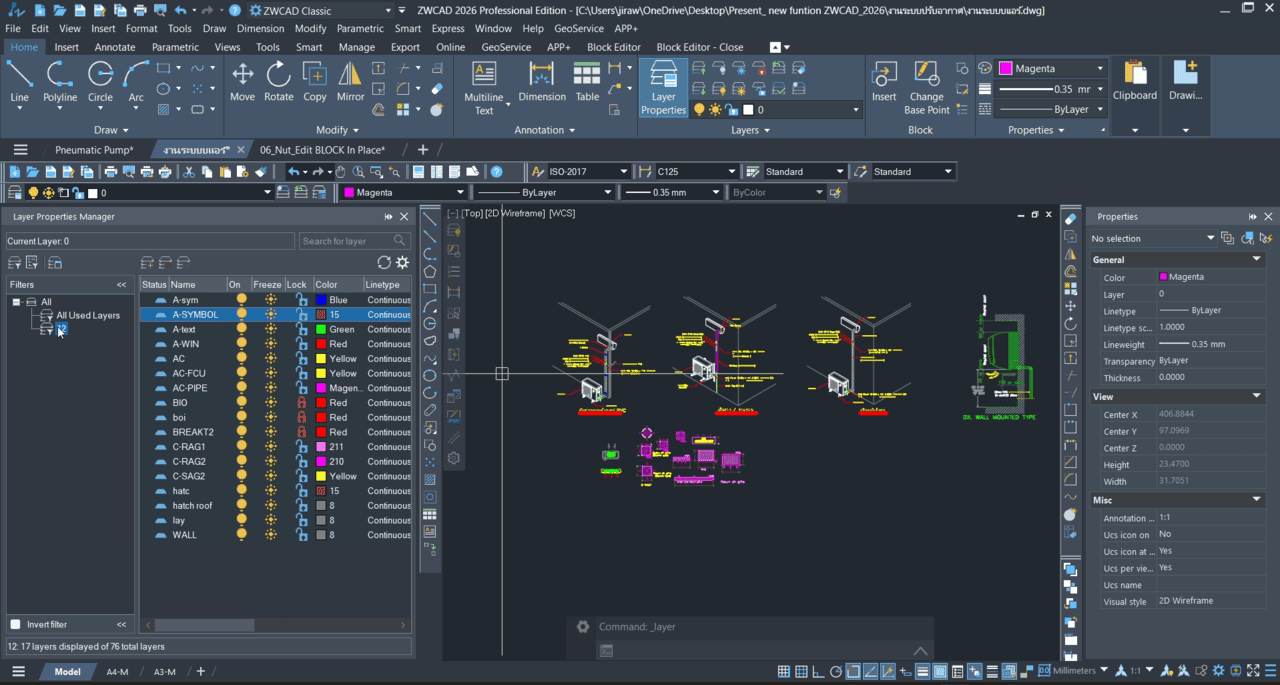
Task: Click the A-text layer green color swatch
Action: pos(321,329)
